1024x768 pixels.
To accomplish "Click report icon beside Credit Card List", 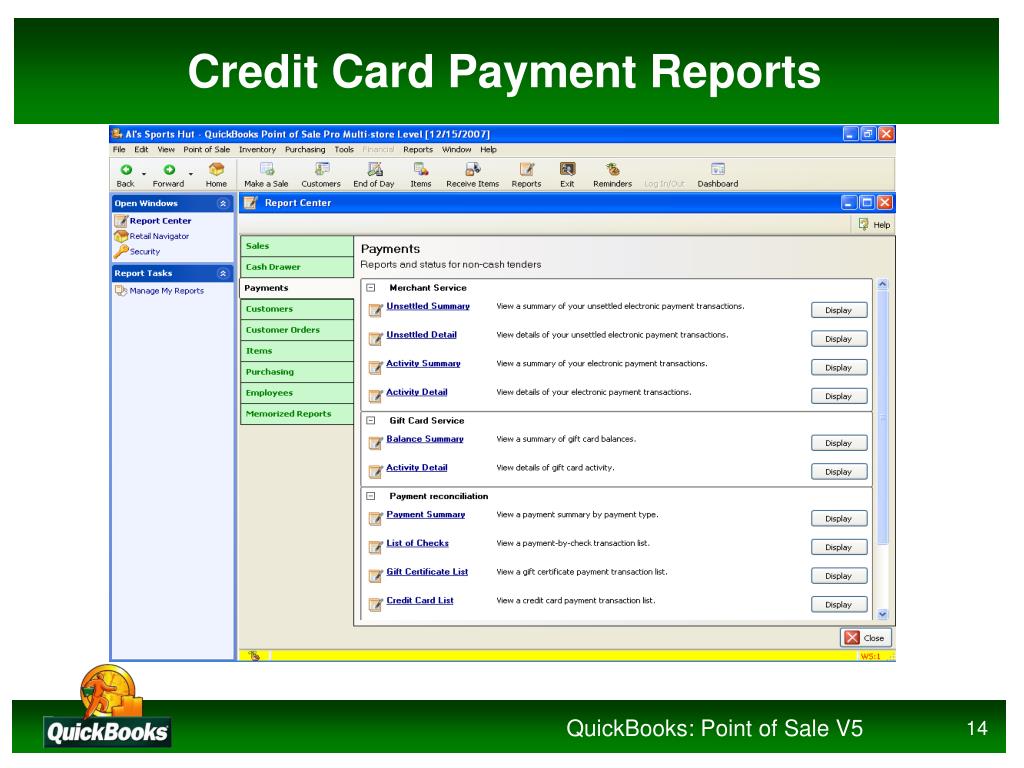I will pos(376,604).
